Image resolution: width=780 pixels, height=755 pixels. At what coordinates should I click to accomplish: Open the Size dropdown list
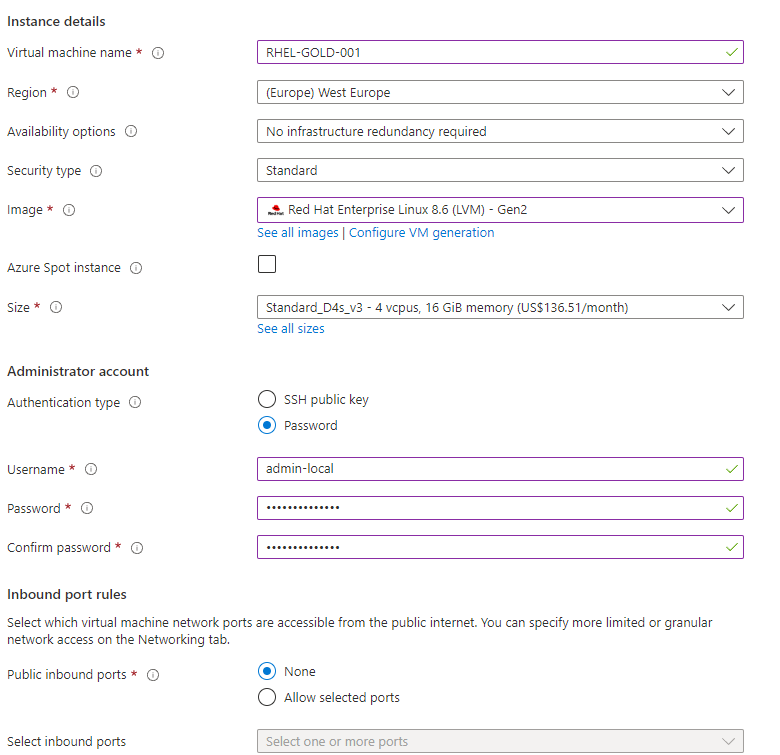(500, 307)
